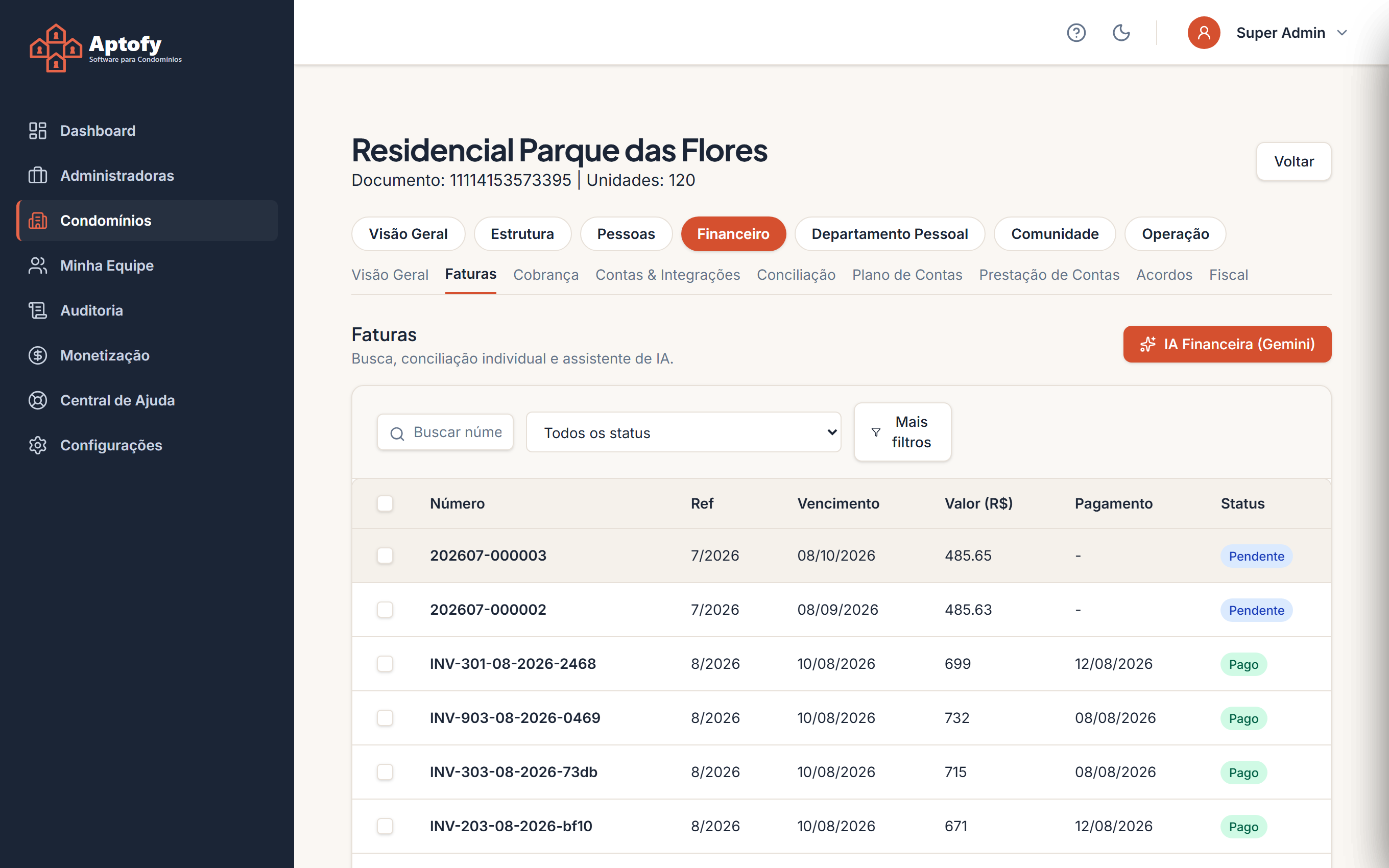Toggle dark mode moon icon
This screenshot has width=1389, height=868.
tap(1121, 33)
